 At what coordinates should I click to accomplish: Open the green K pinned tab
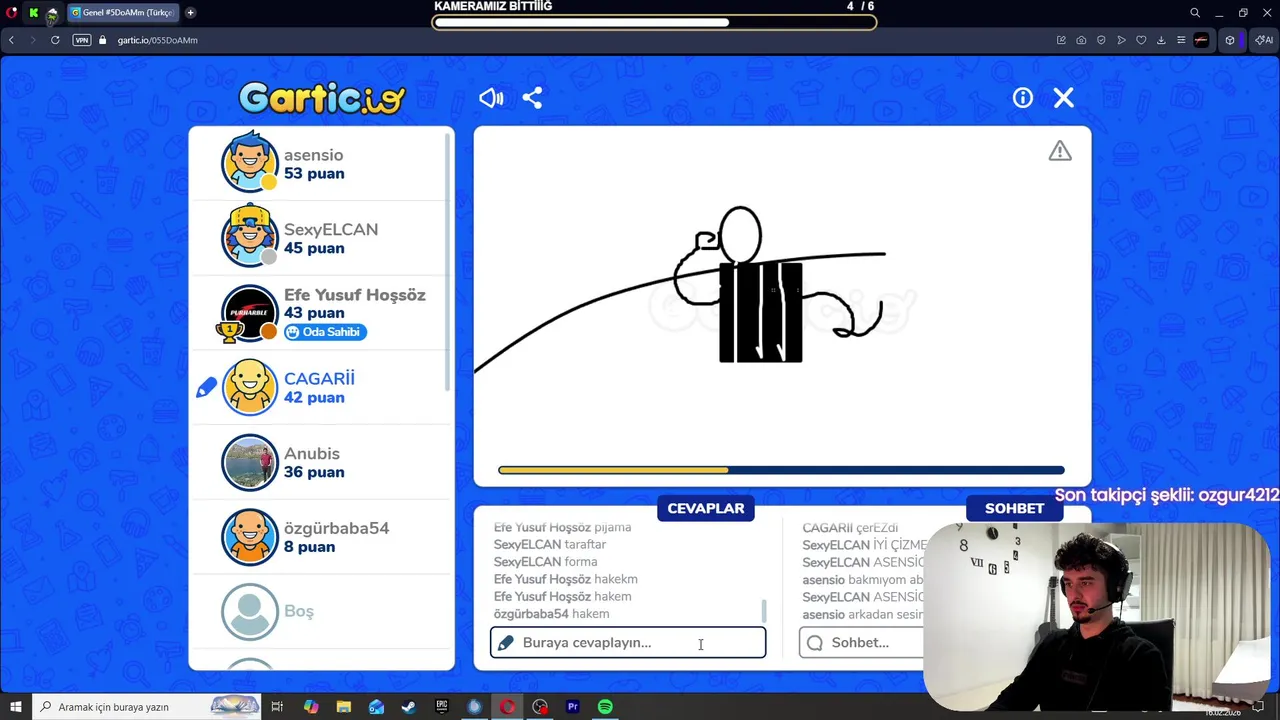pyautogui.click(x=33, y=13)
